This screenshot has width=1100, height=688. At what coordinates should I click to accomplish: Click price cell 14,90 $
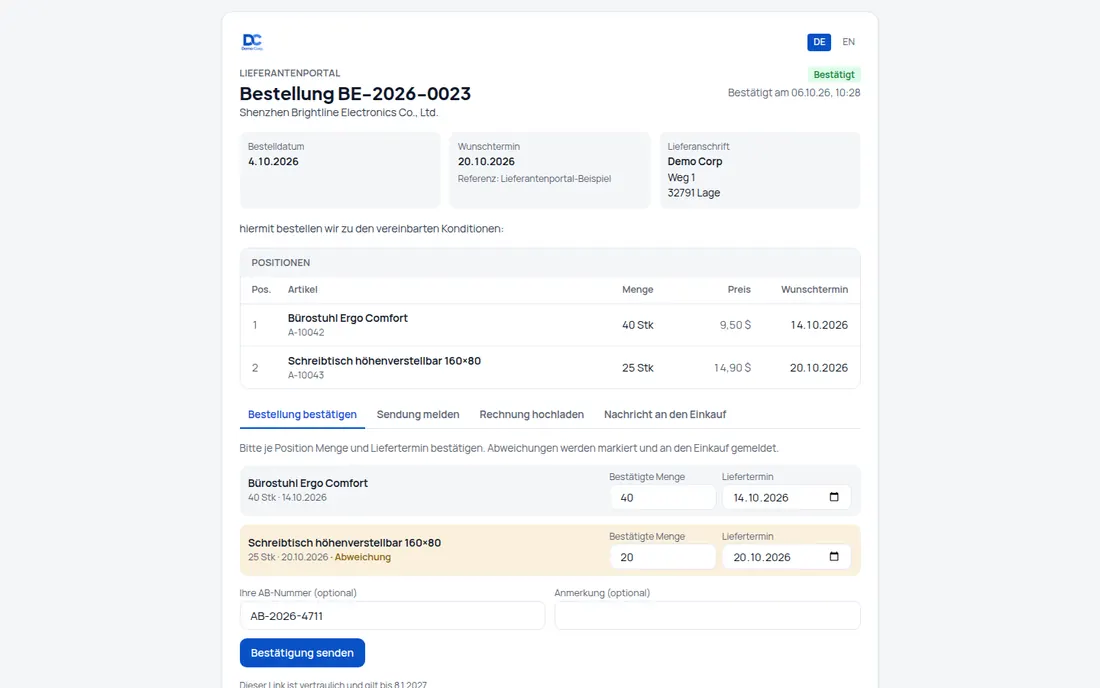point(732,367)
